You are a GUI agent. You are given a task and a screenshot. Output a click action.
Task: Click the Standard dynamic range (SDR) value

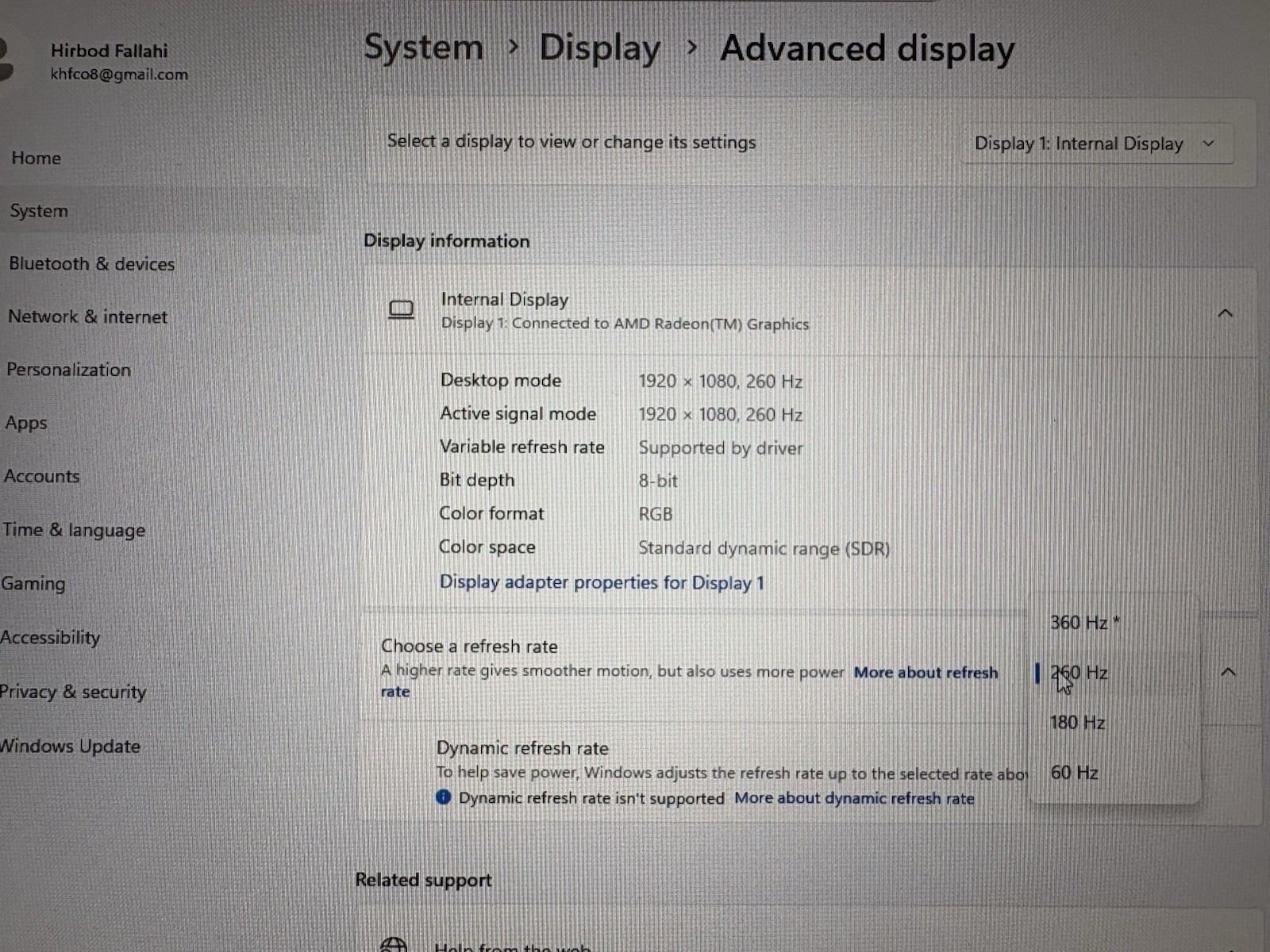pos(764,548)
